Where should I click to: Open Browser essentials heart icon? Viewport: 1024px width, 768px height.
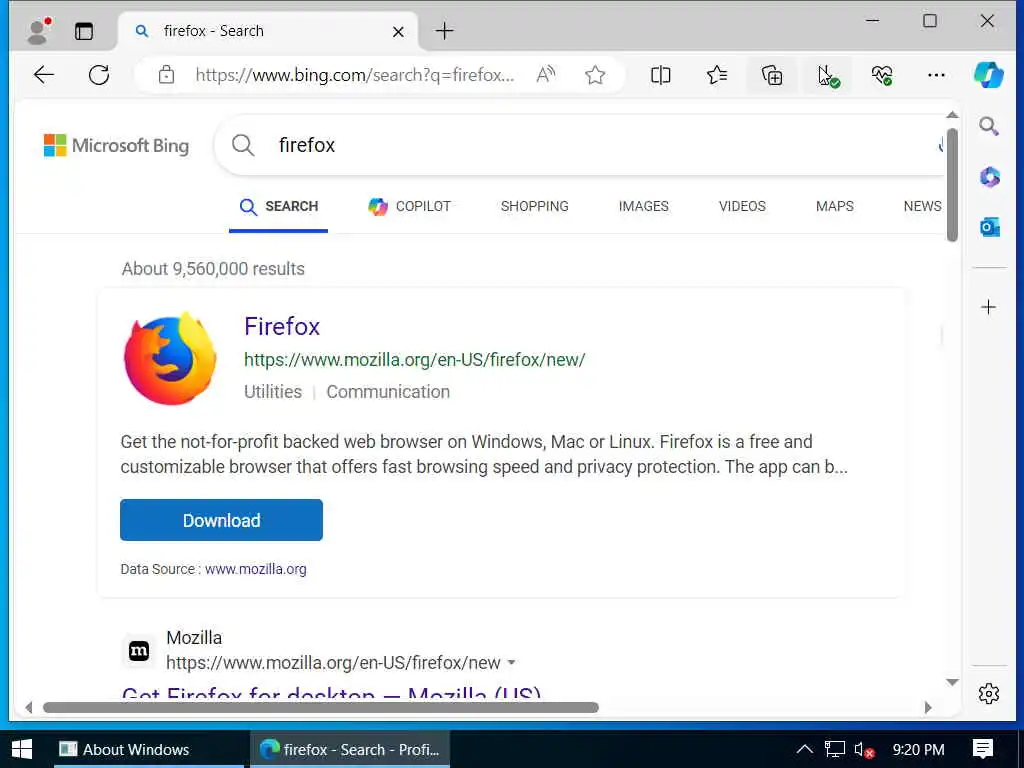point(882,75)
